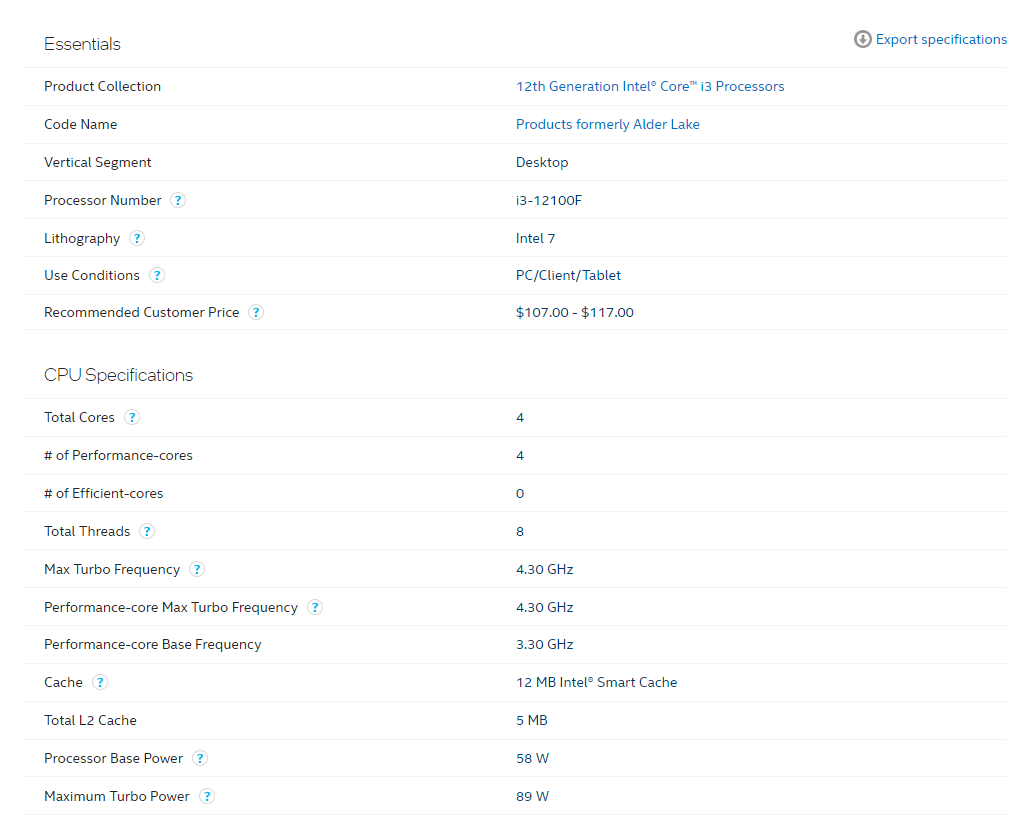Click the PC/Client/Tablet value
Viewport: 1033px width, 819px height.
tap(568, 275)
